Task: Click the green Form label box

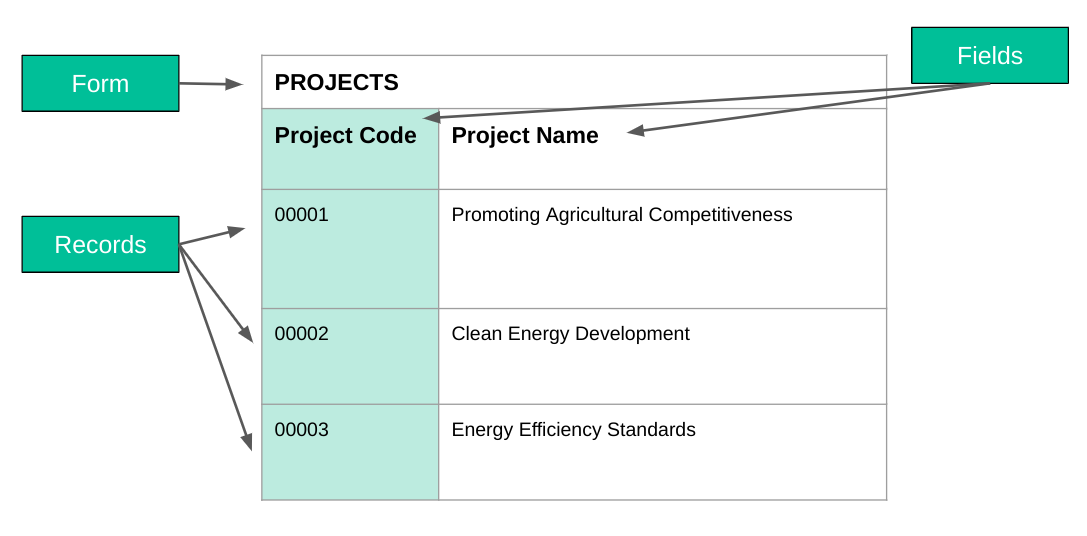Action: [x=101, y=83]
